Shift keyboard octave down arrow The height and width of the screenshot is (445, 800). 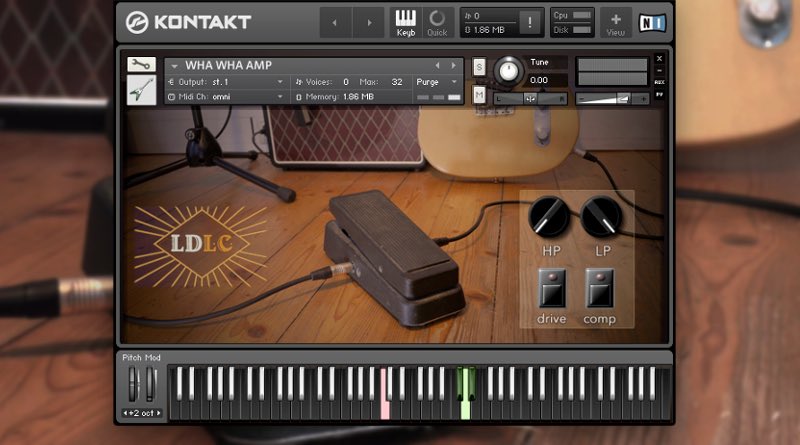[x=125, y=413]
